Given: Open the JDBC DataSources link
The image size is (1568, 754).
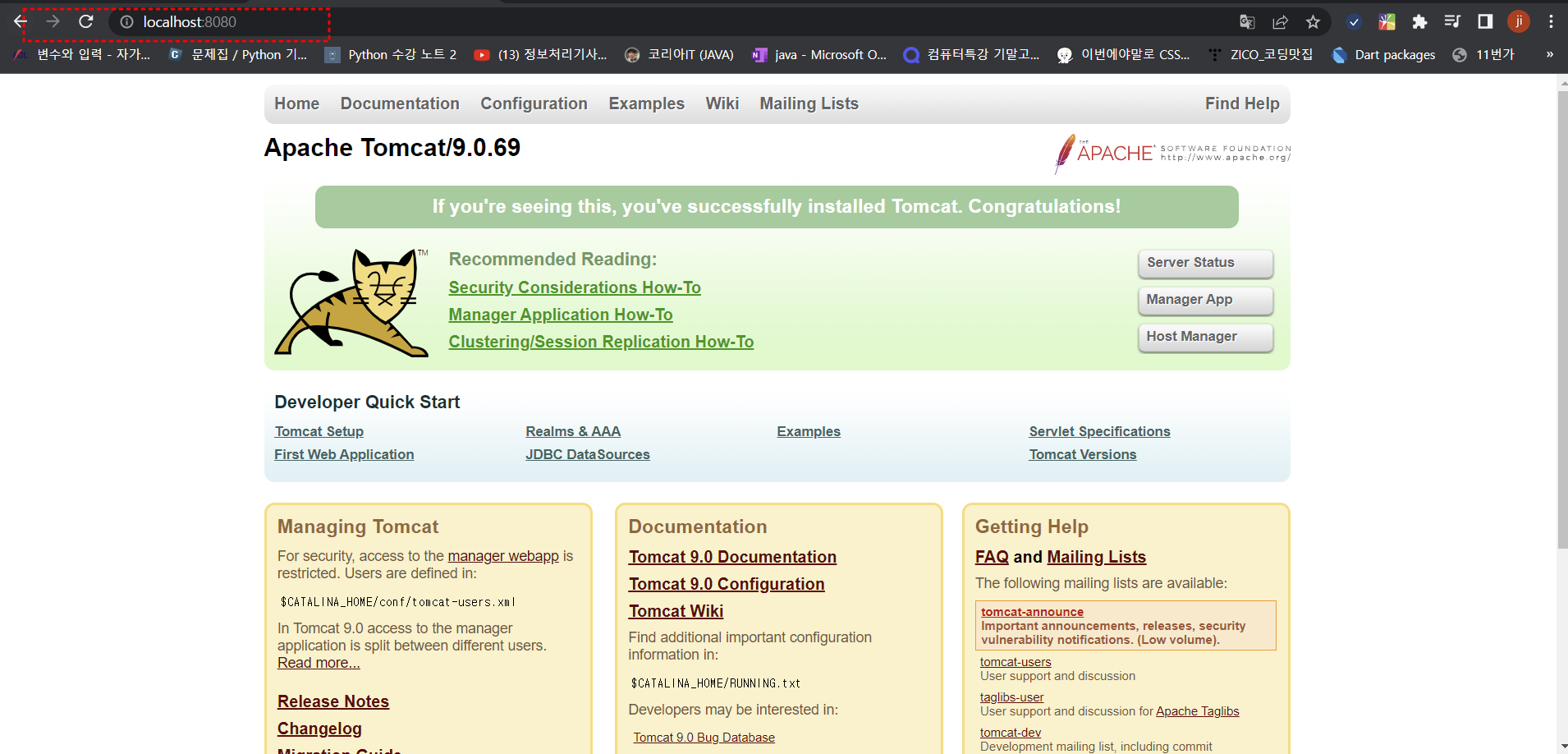Looking at the screenshot, I should click(x=588, y=454).
